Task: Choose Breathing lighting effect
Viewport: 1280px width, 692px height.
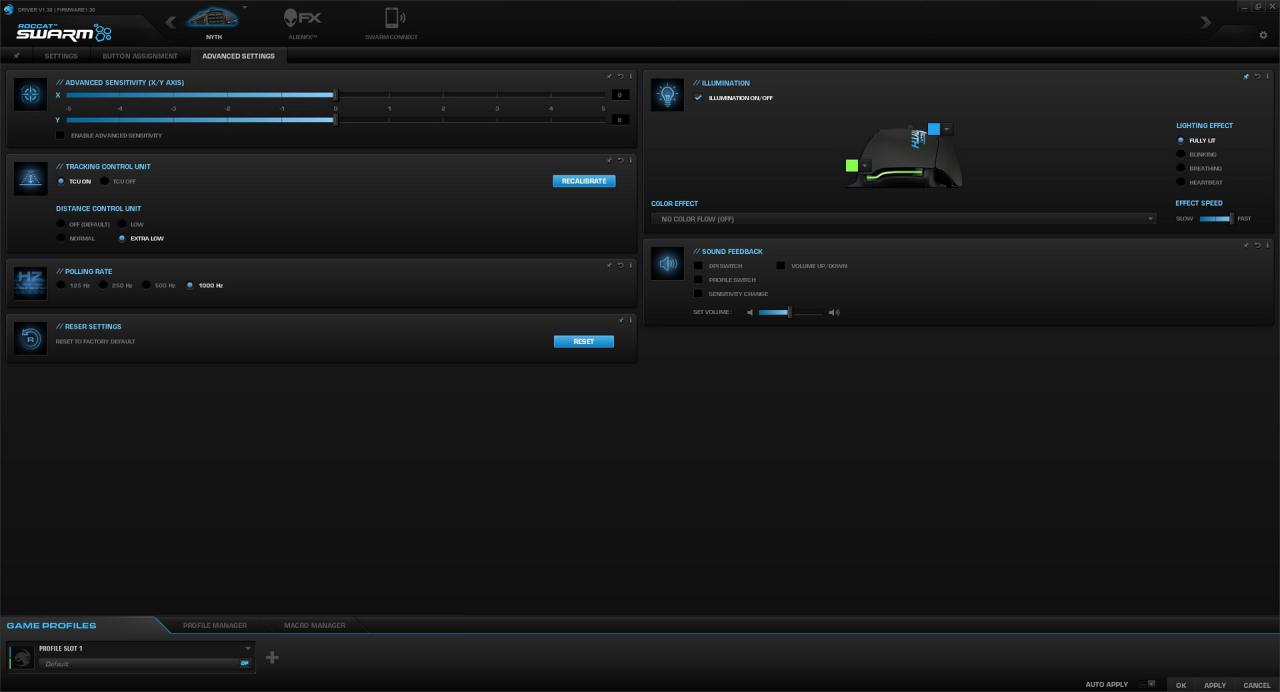Action: click(1181, 168)
